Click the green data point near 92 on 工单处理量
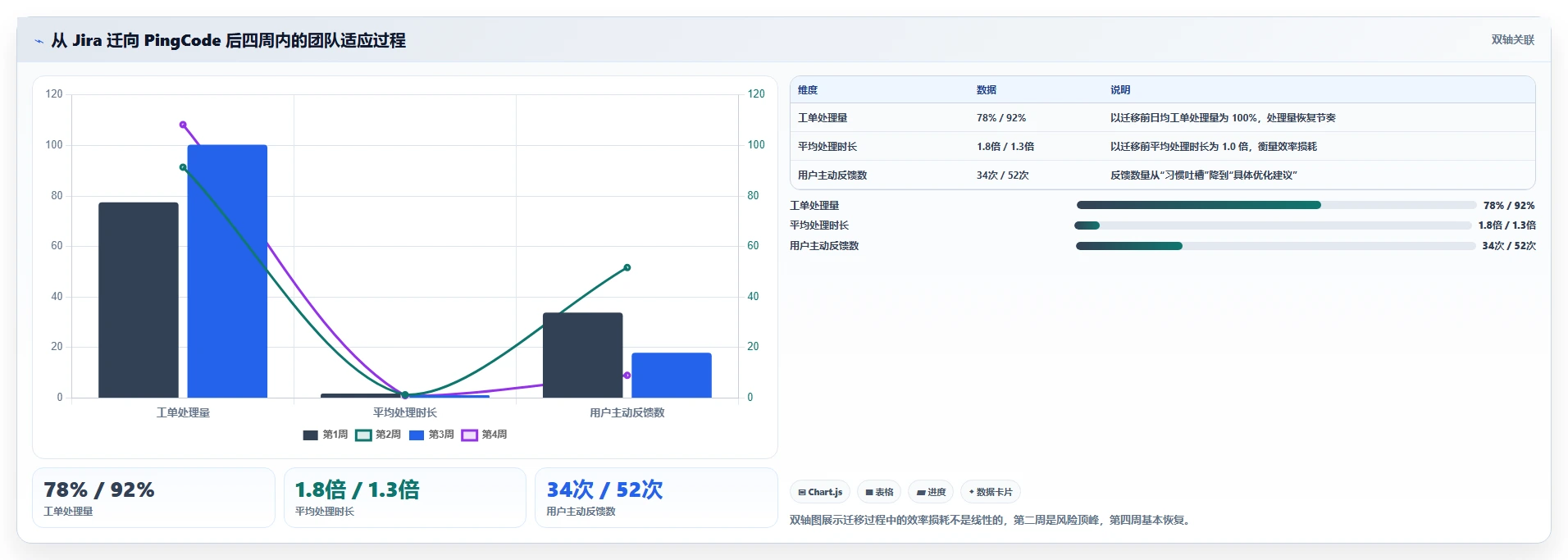 (183, 167)
